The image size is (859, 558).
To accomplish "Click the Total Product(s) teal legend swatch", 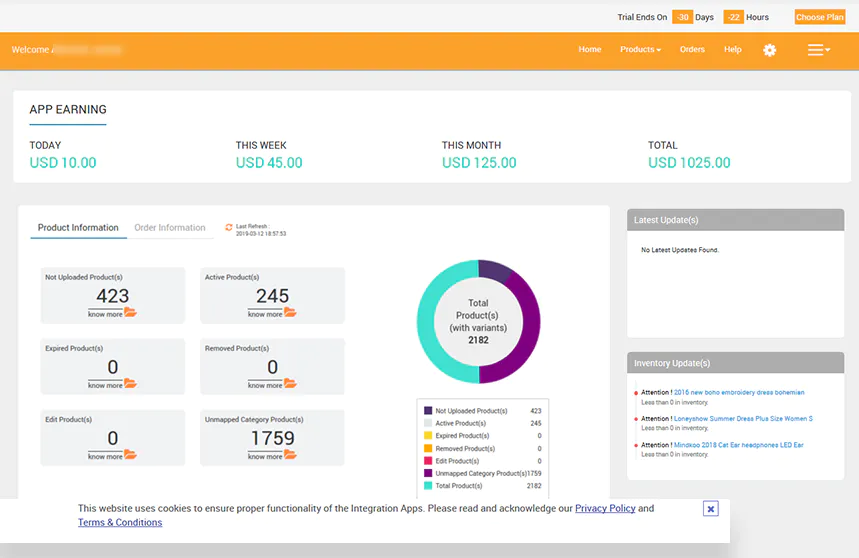I will point(428,485).
